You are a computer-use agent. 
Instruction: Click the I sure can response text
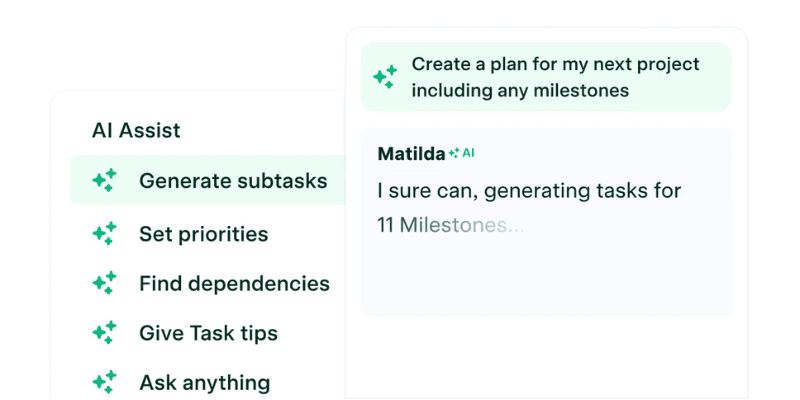(x=529, y=190)
